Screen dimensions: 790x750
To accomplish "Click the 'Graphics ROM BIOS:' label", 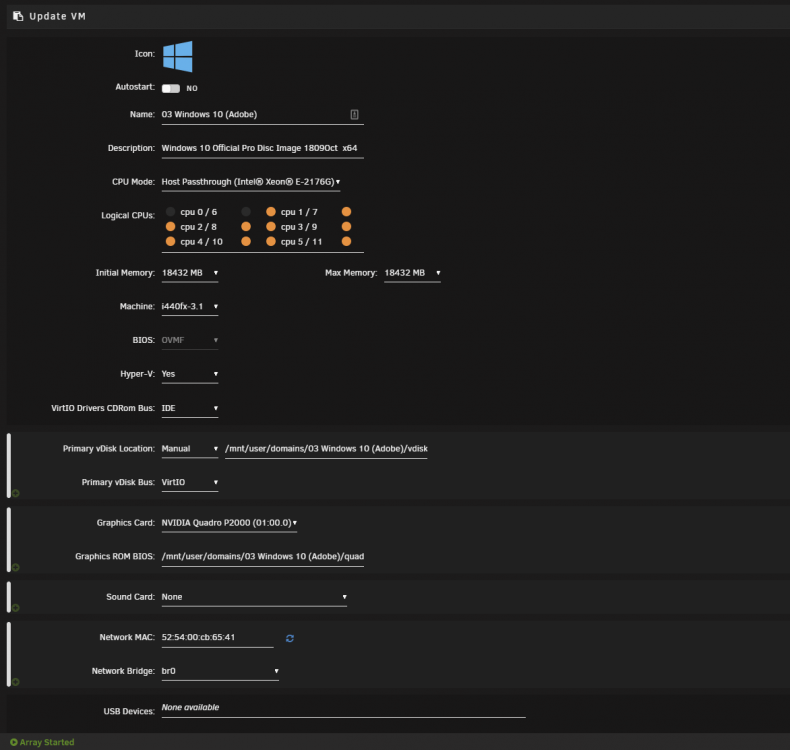I will pyautogui.click(x=115, y=557).
